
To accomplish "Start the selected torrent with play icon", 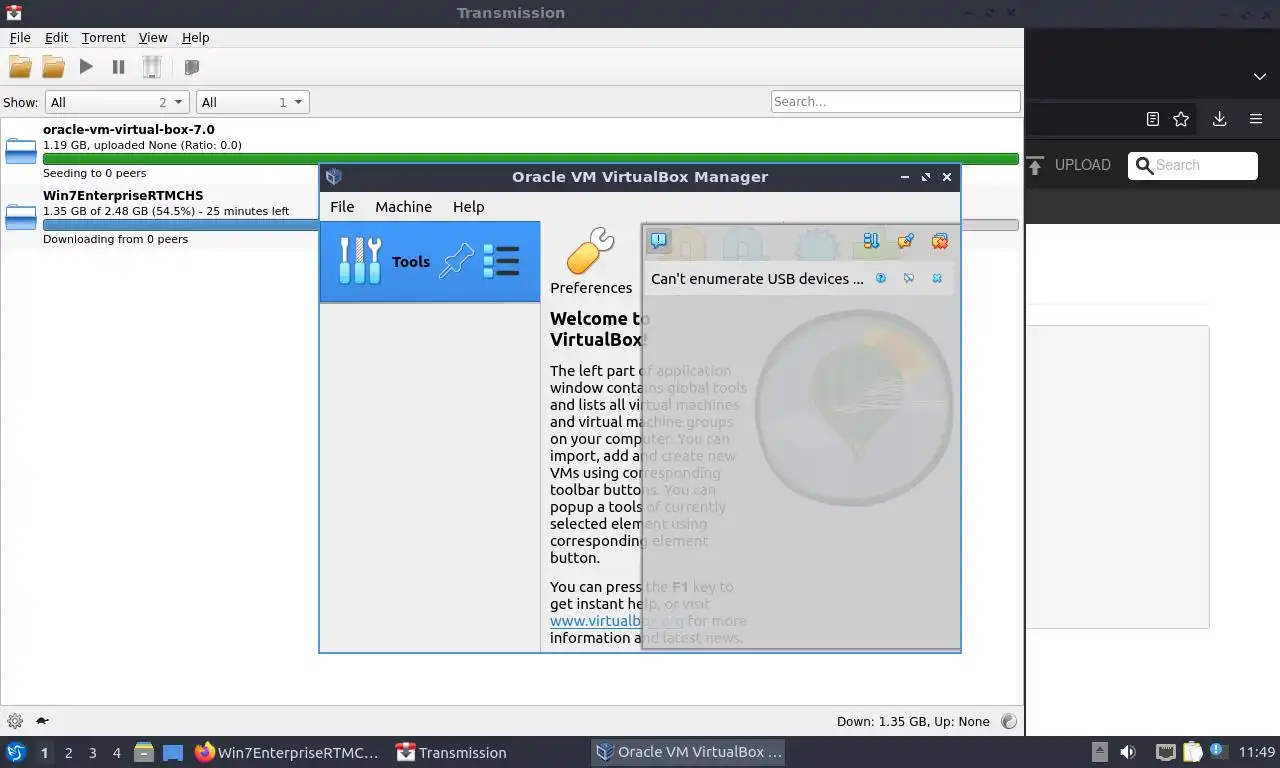I will [86, 67].
